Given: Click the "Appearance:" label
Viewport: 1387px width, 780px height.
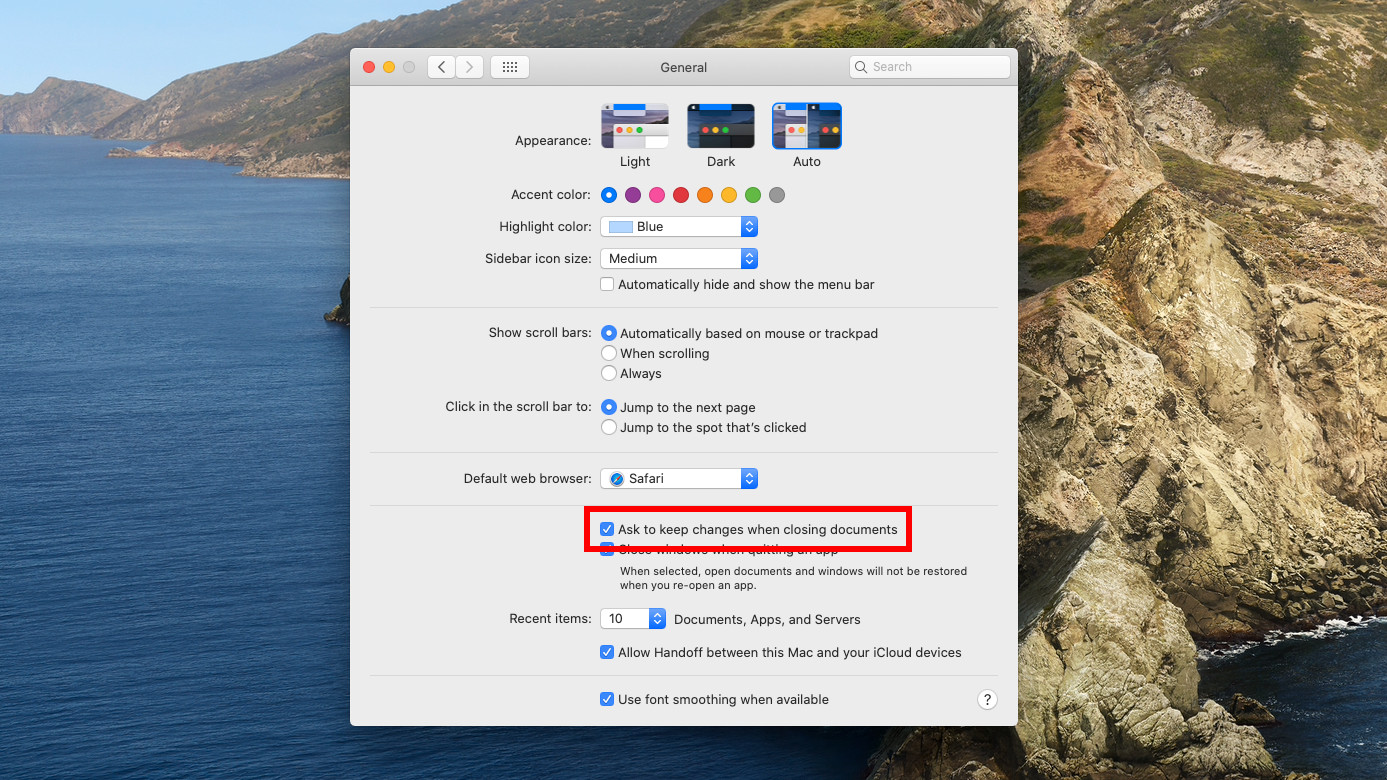Looking at the screenshot, I should [553, 141].
